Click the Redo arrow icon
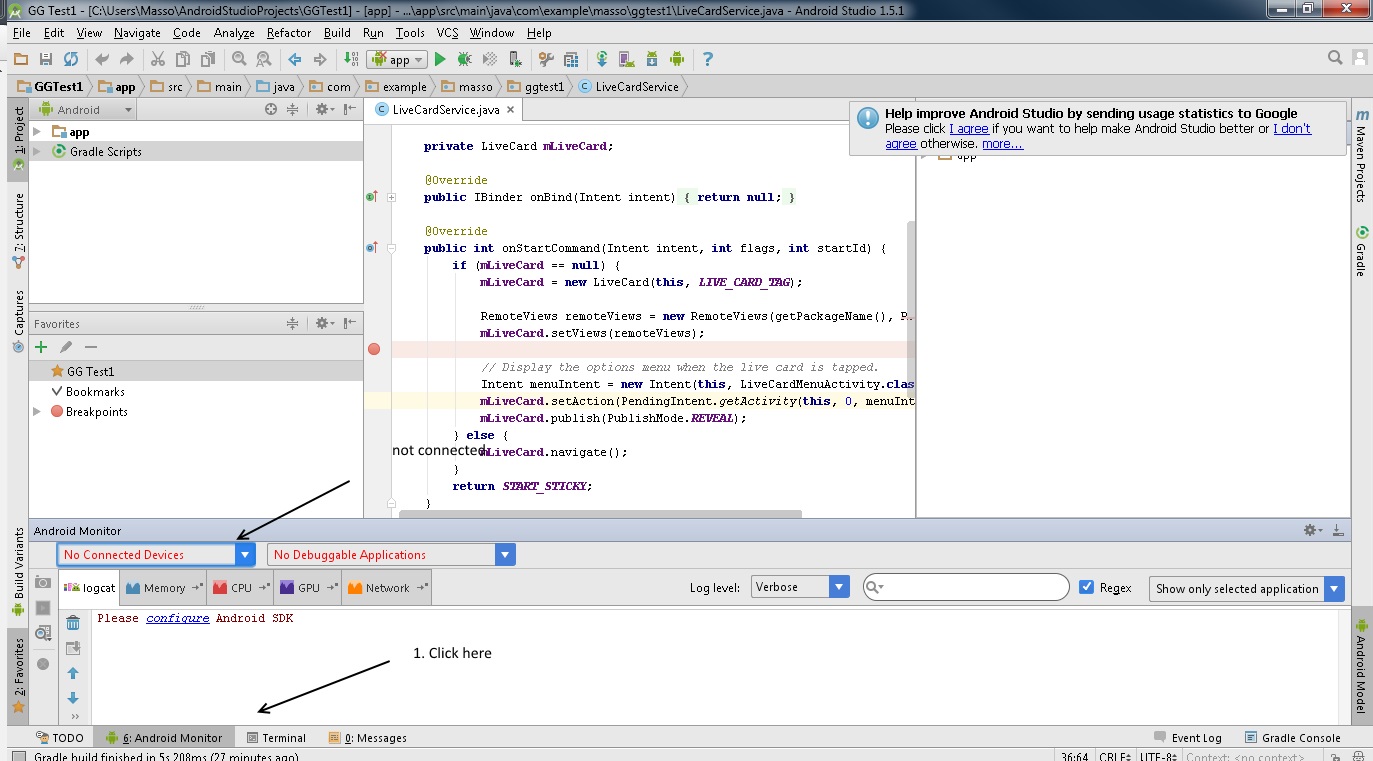The width and height of the screenshot is (1373, 761). coord(126,60)
